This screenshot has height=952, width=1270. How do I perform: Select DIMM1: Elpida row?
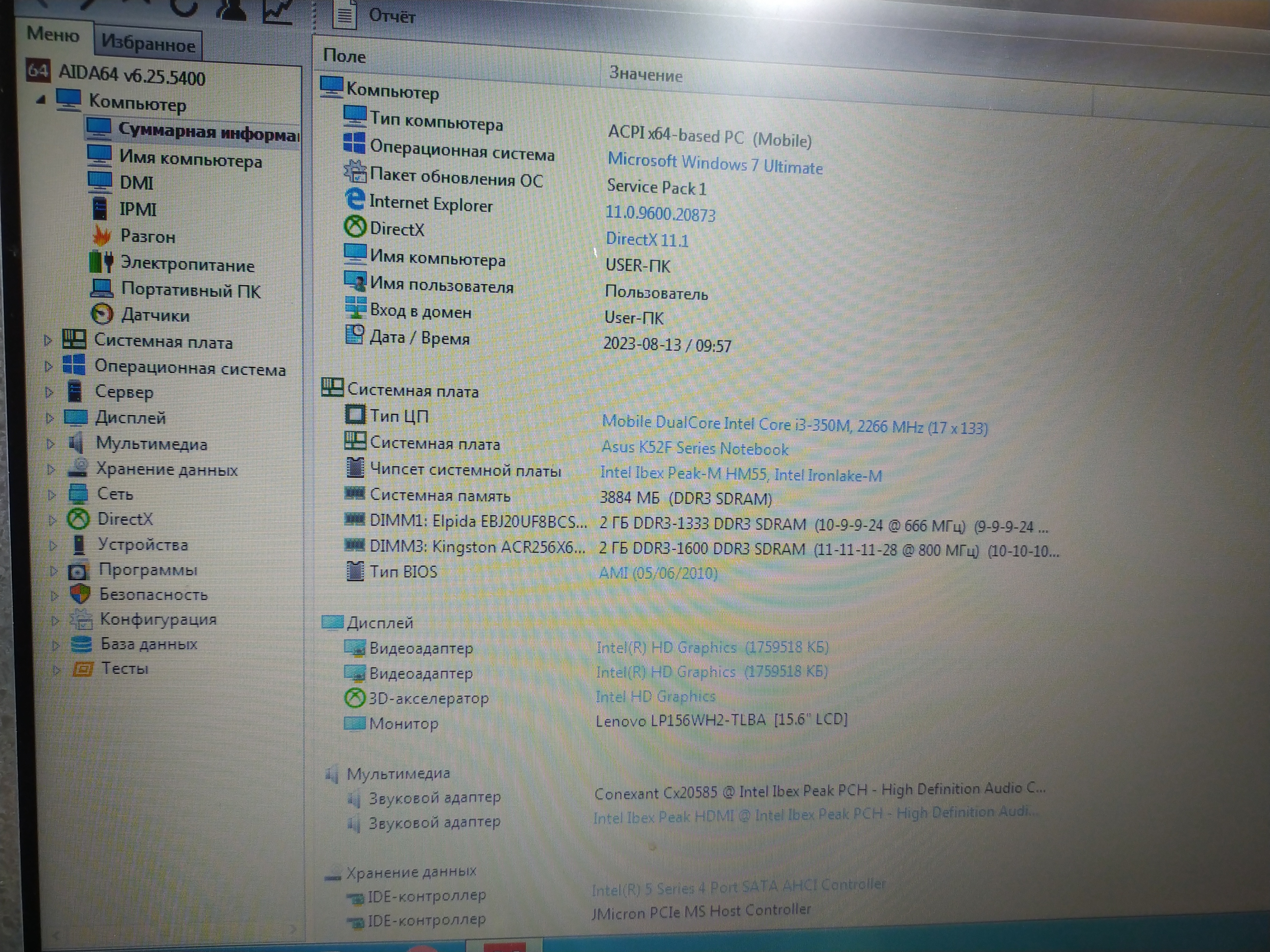[696, 524]
